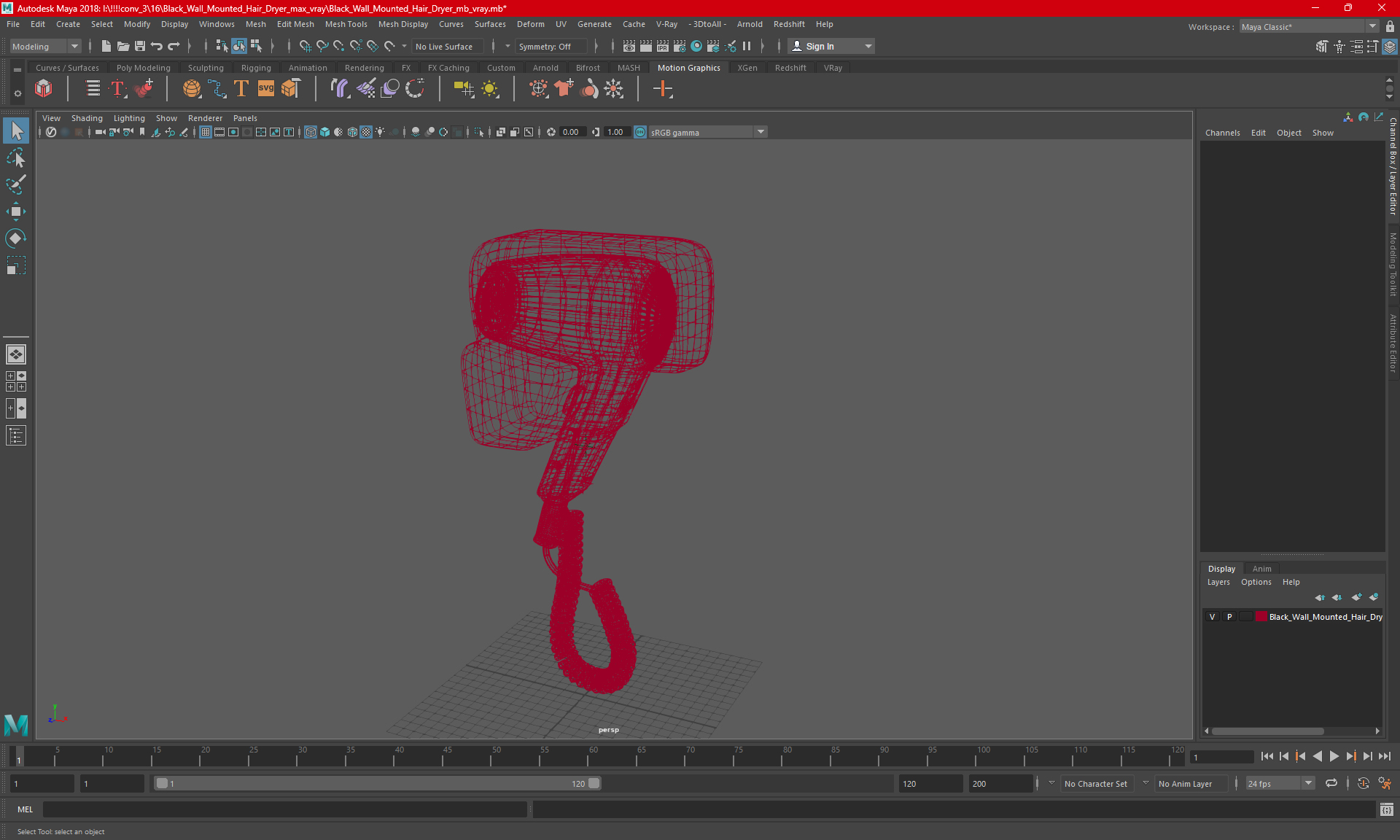
Task: Open the Sign In dropdown arrow
Action: [868, 46]
